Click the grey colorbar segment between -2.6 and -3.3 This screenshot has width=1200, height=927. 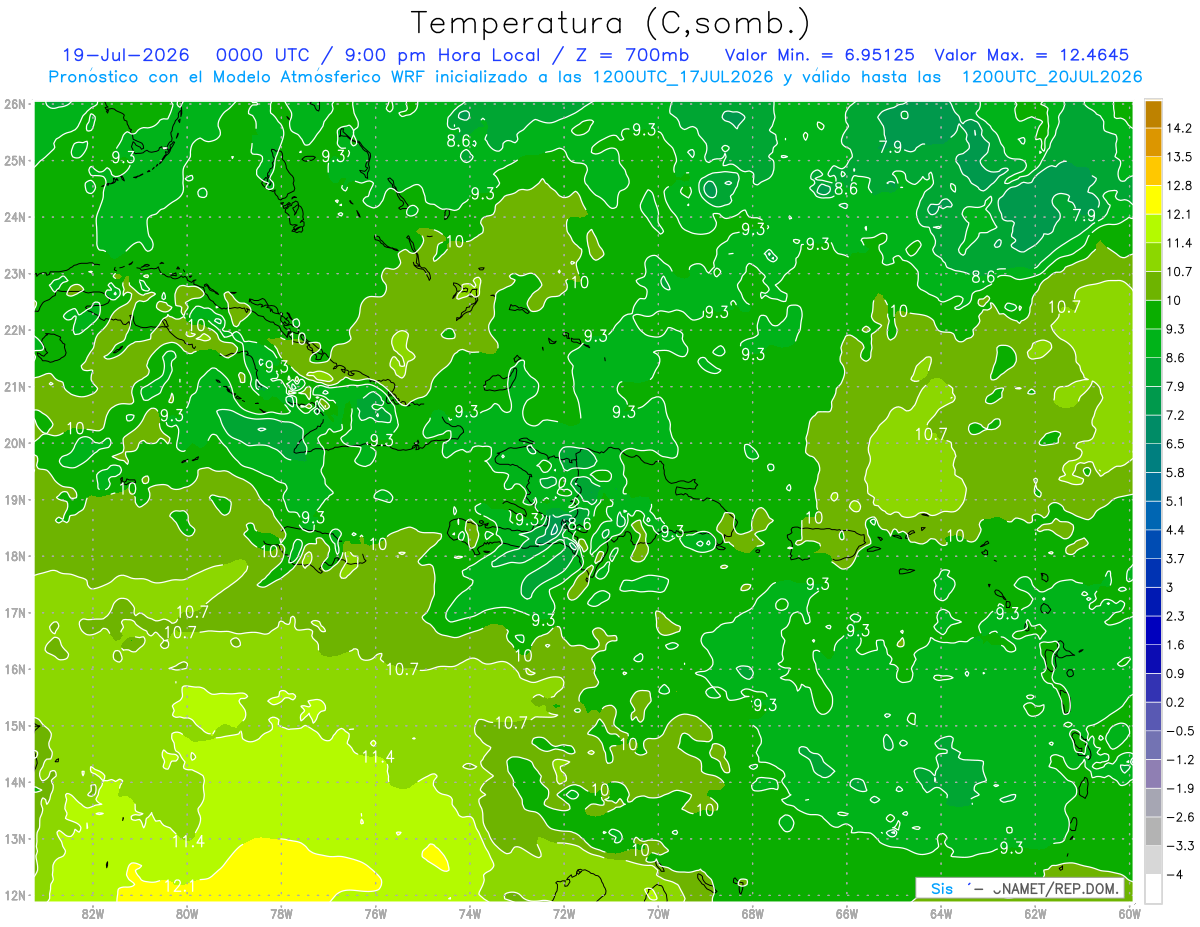pos(1153,830)
